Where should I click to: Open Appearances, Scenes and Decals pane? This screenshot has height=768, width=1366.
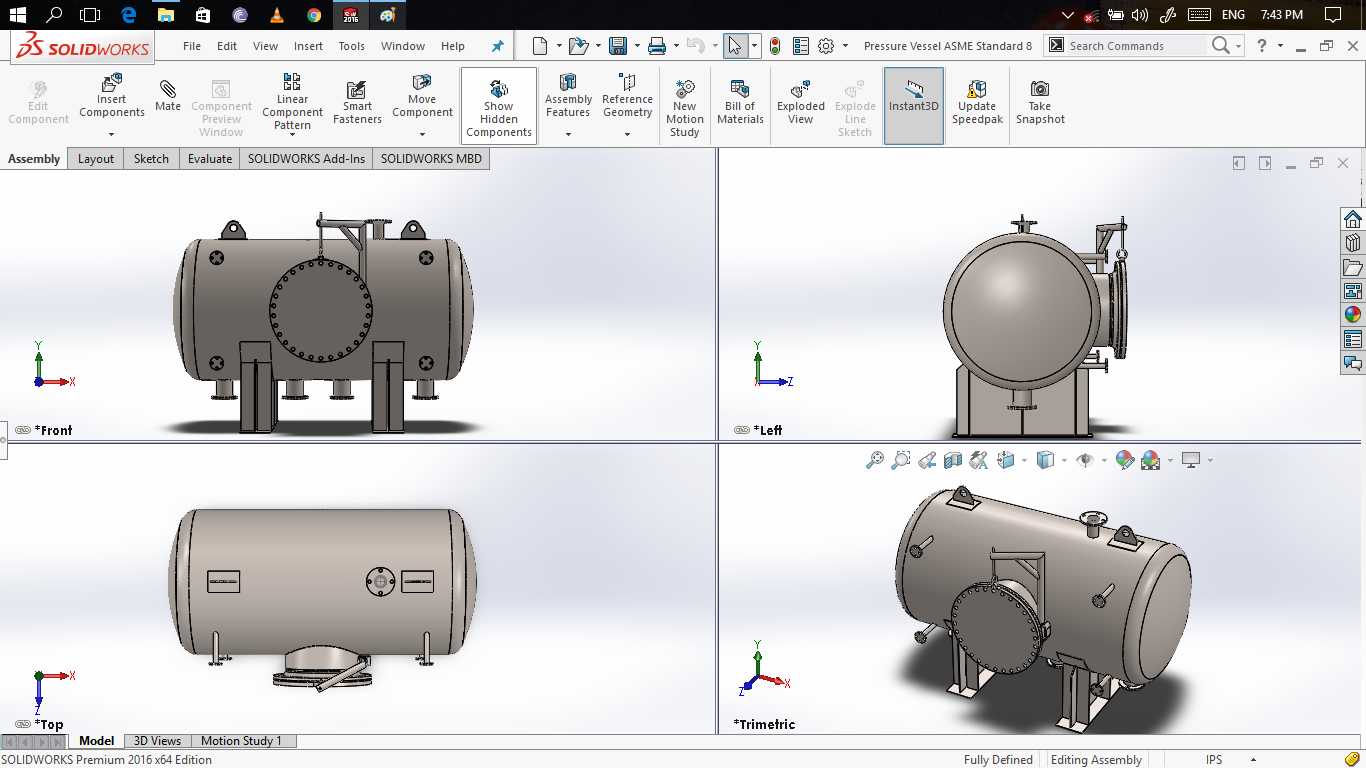[1352, 315]
